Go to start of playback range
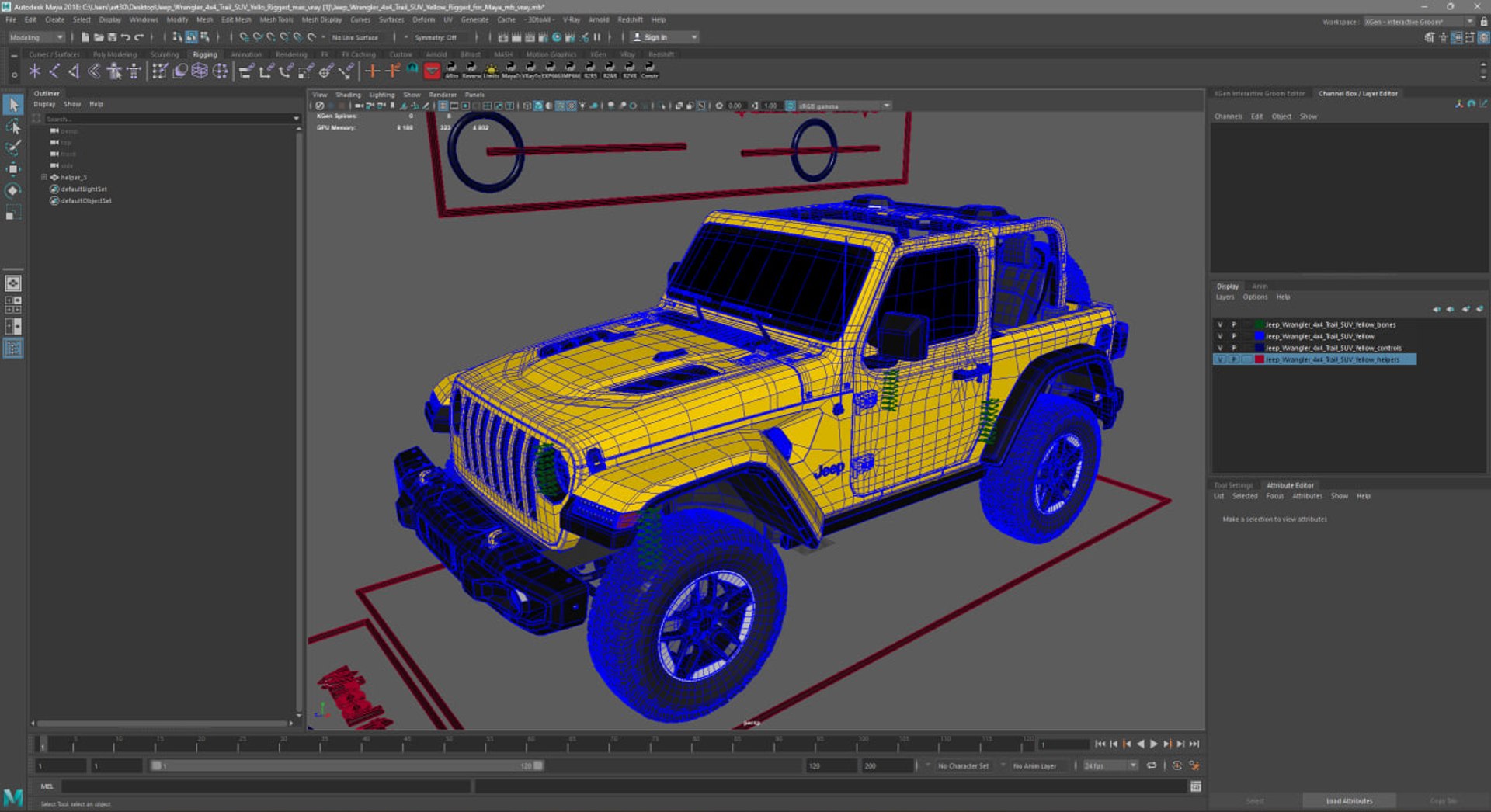1491x812 pixels. (1100, 744)
